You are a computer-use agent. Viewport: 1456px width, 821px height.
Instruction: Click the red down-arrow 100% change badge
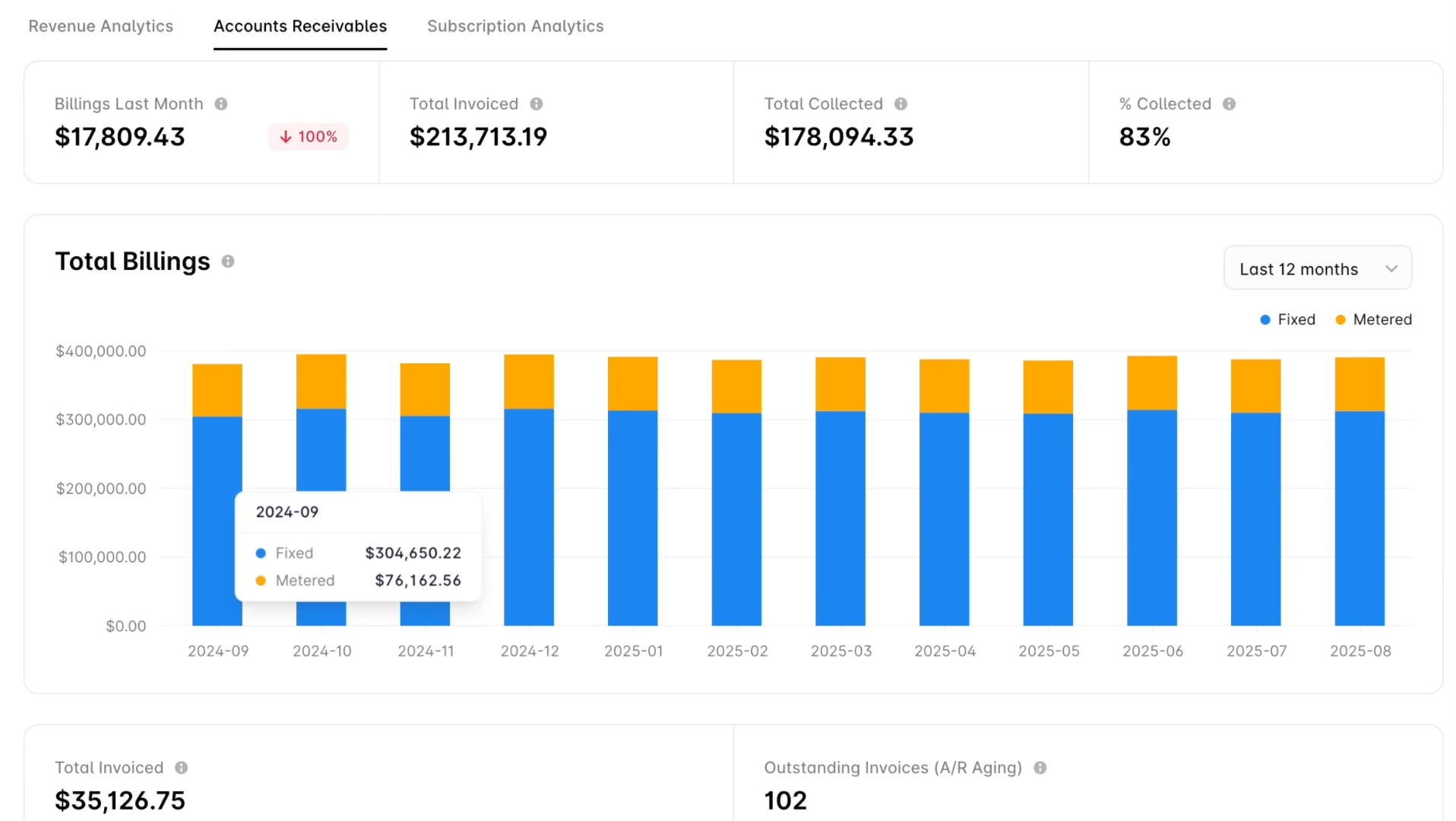[309, 137]
